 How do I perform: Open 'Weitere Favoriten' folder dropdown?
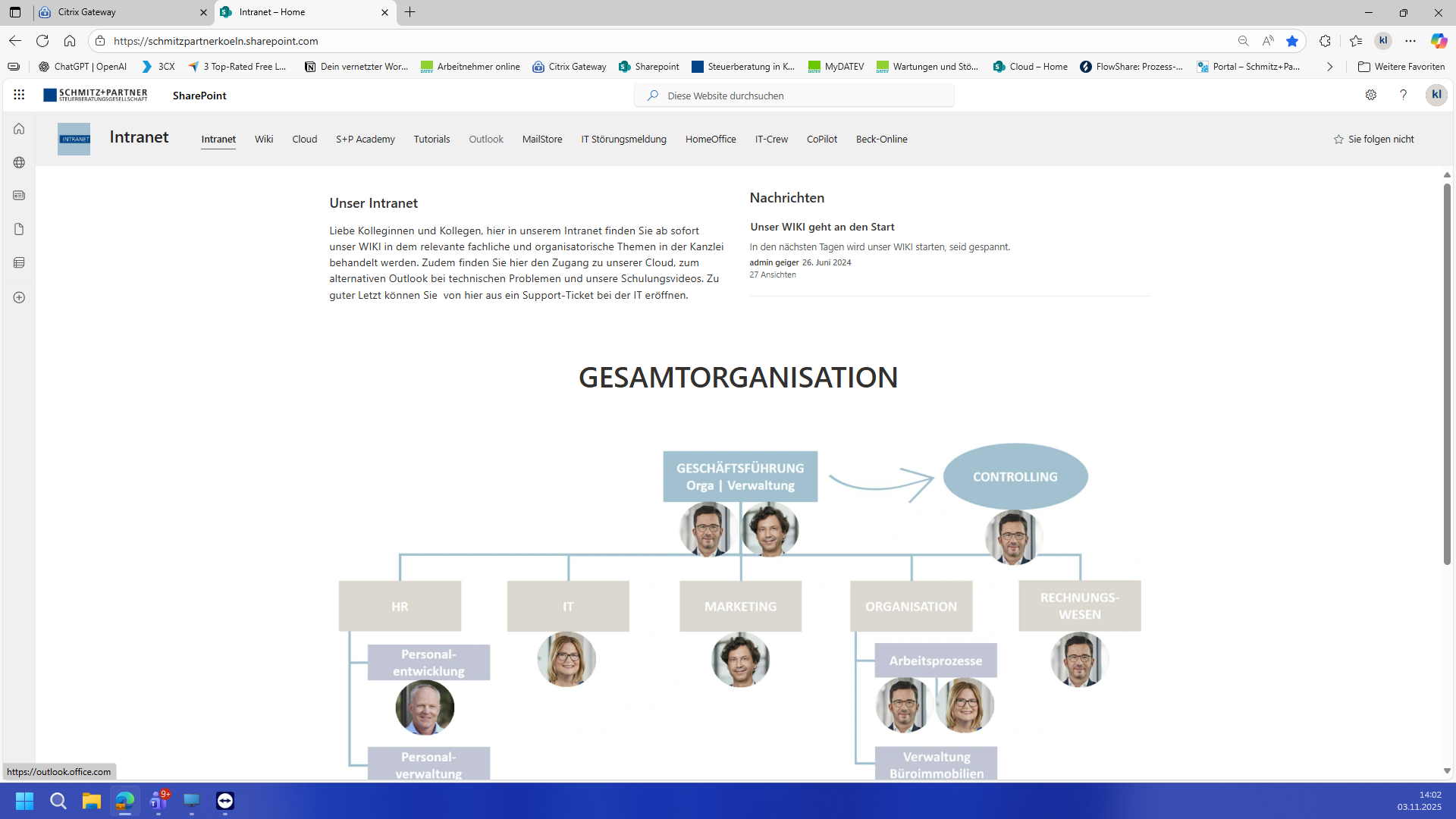point(1401,67)
